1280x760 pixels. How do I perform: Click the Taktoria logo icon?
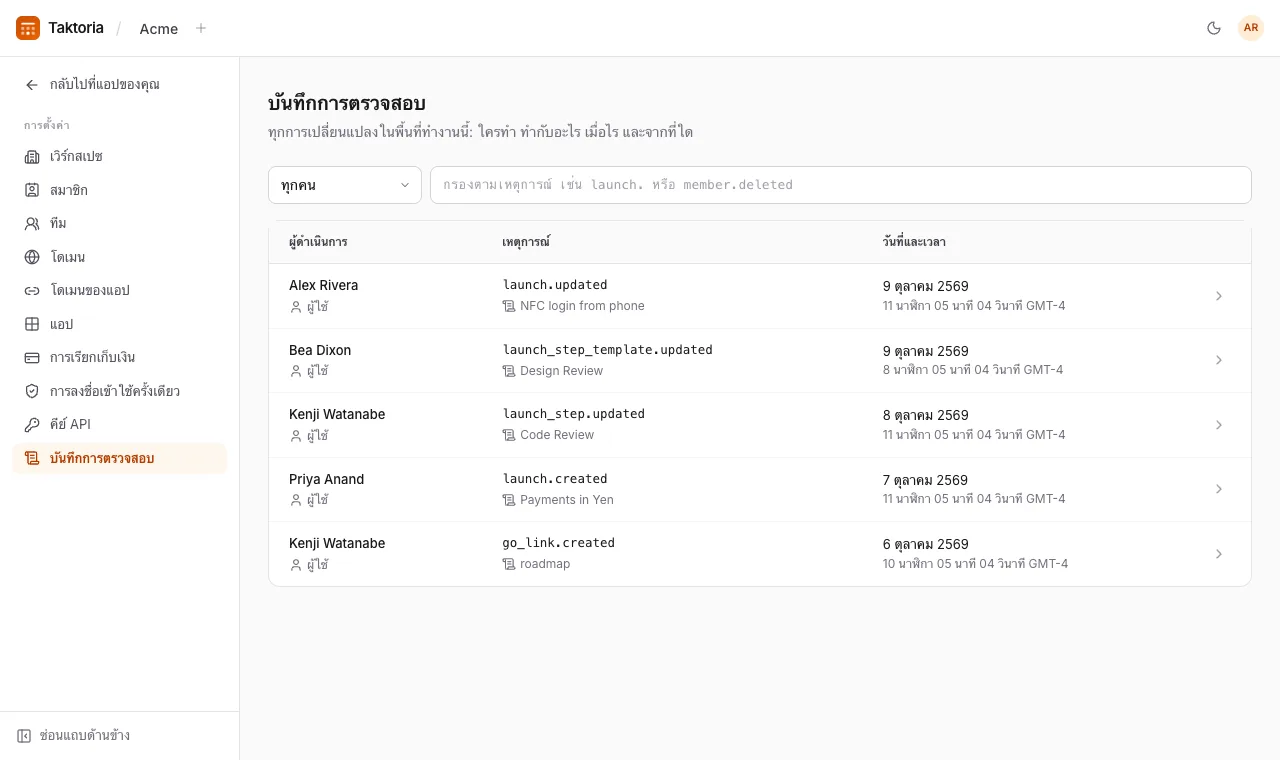pos(28,28)
